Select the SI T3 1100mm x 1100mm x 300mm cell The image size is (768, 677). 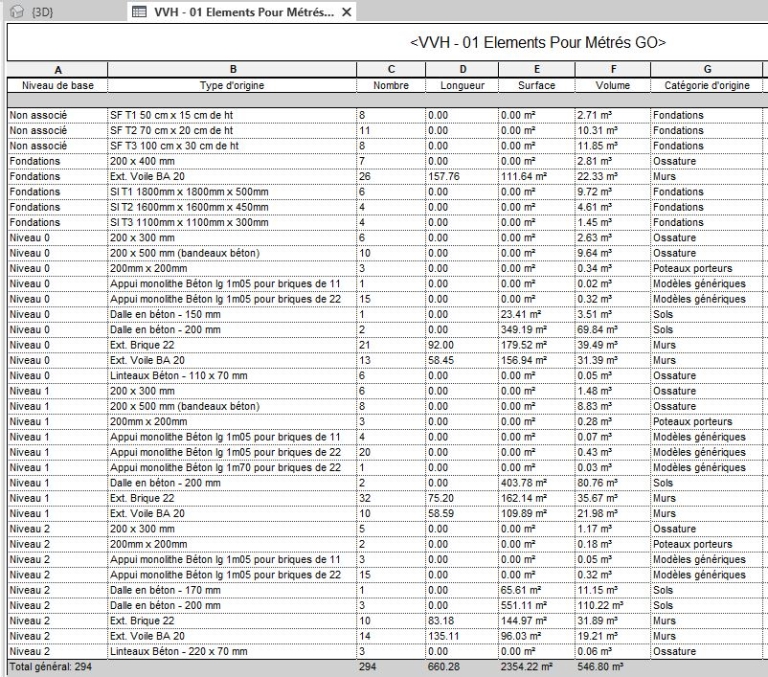point(233,222)
